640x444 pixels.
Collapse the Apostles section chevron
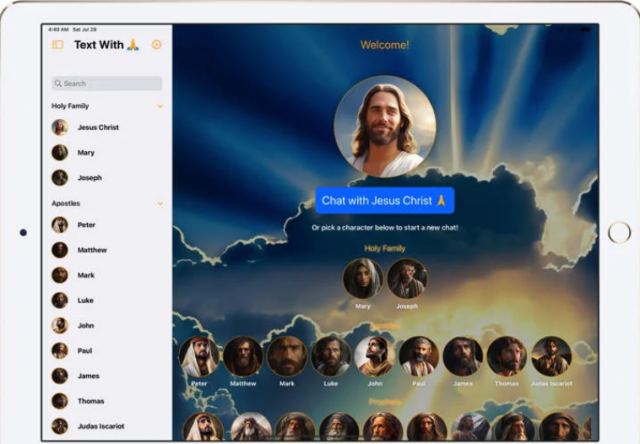tap(159, 203)
